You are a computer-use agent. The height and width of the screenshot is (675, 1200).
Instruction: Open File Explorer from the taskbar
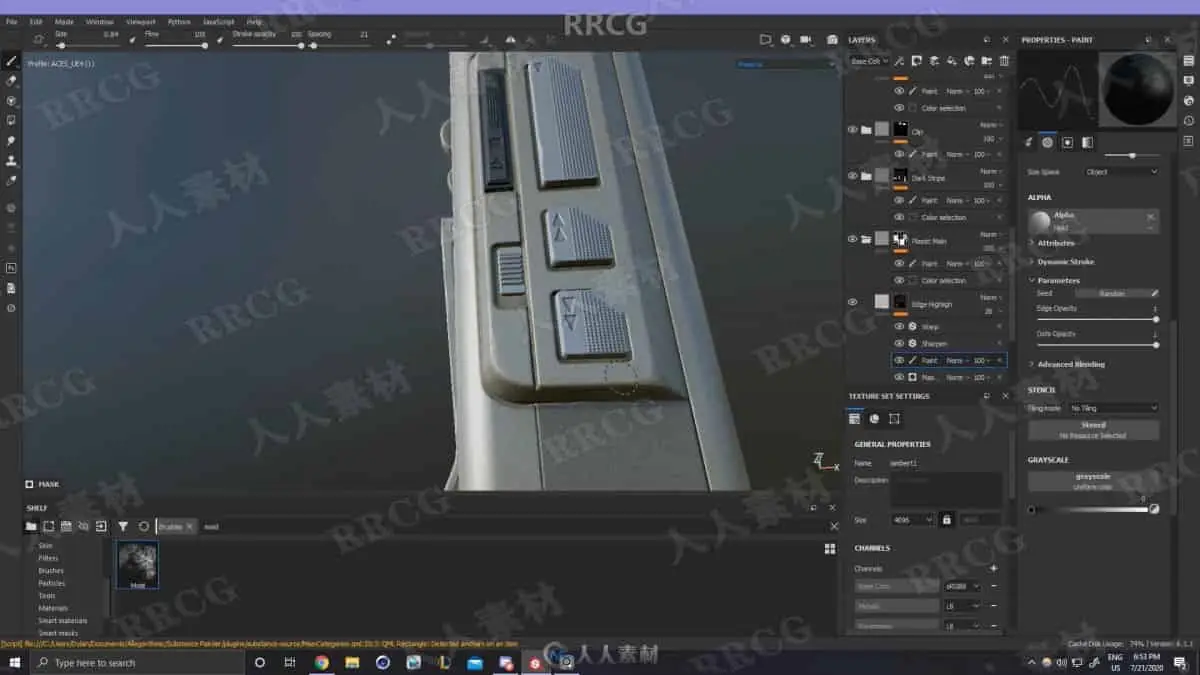(352, 662)
